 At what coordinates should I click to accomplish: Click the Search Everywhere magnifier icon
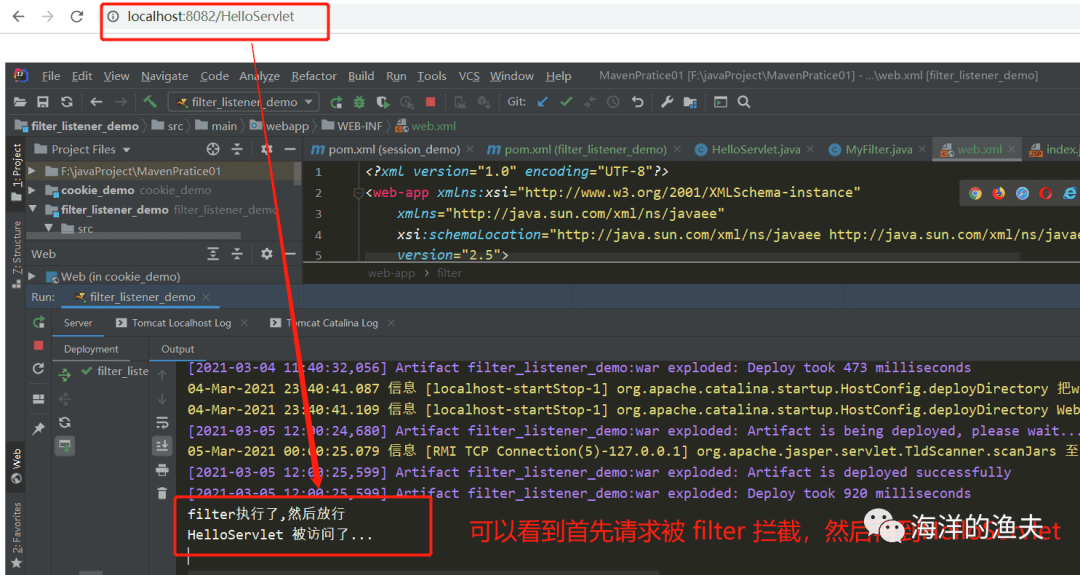pos(744,102)
